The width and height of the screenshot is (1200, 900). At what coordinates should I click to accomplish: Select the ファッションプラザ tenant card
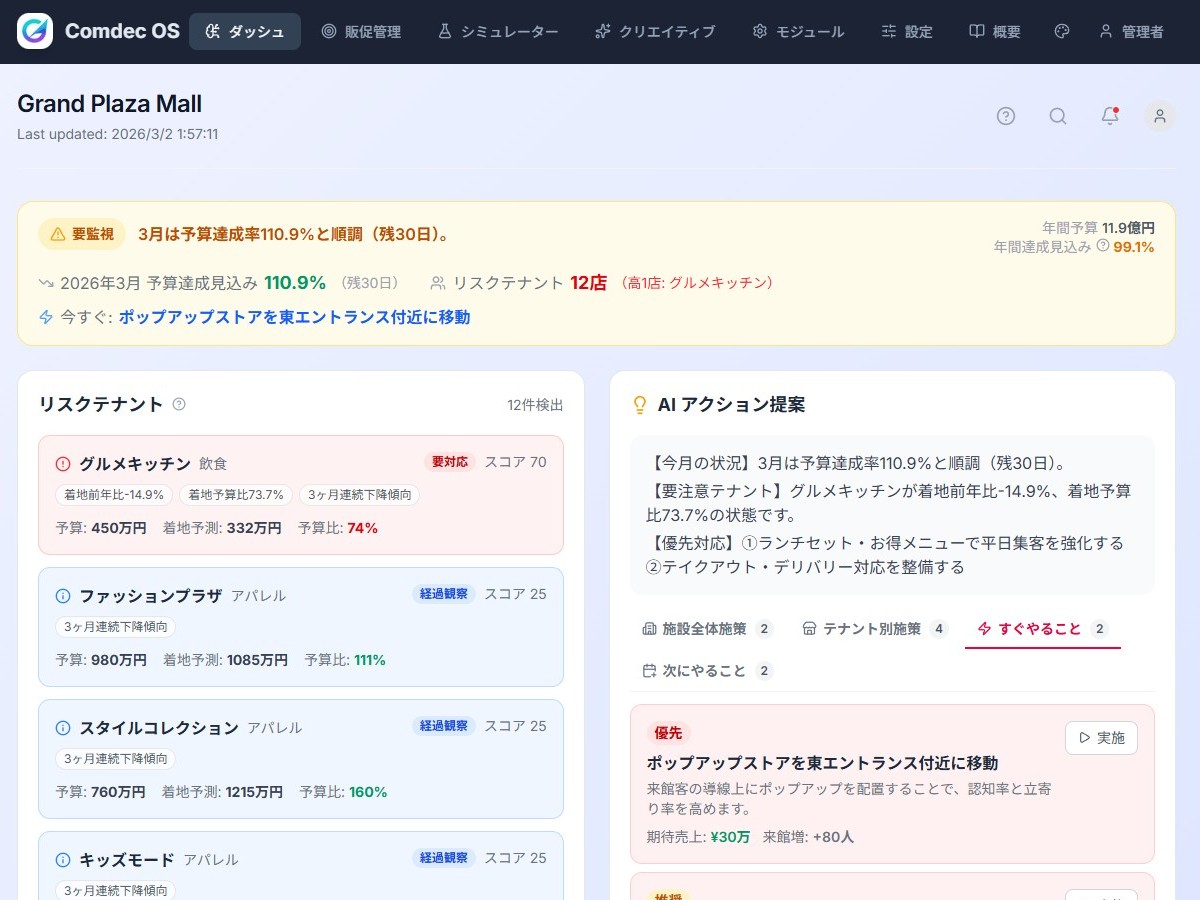click(x=300, y=627)
